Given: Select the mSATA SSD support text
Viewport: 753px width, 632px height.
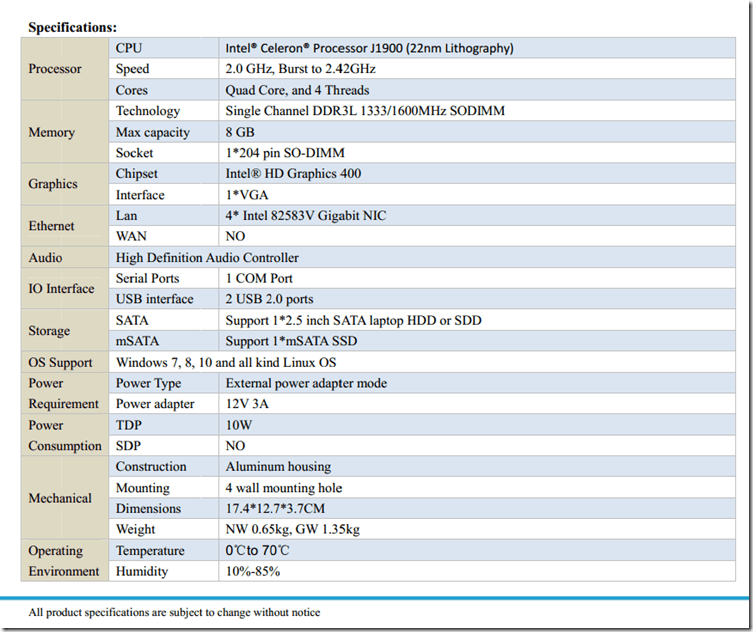Looking at the screenshot, I should point(291,341).
